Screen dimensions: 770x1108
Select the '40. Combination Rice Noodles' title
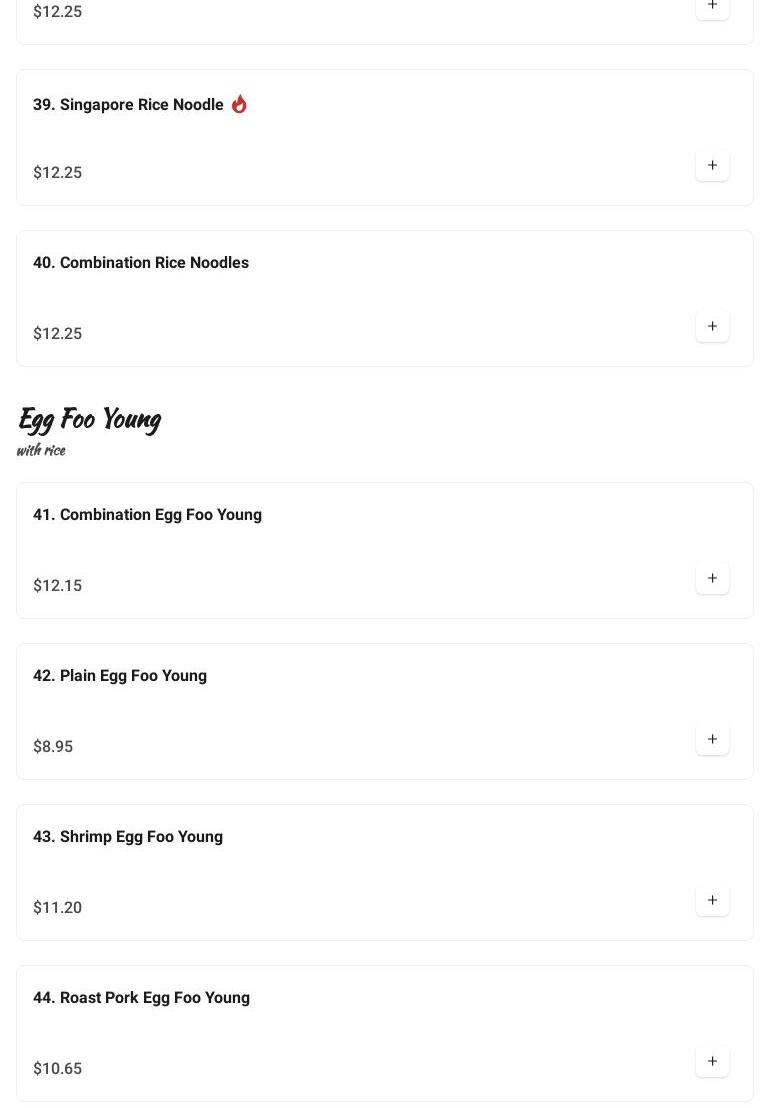pos(141,263)
